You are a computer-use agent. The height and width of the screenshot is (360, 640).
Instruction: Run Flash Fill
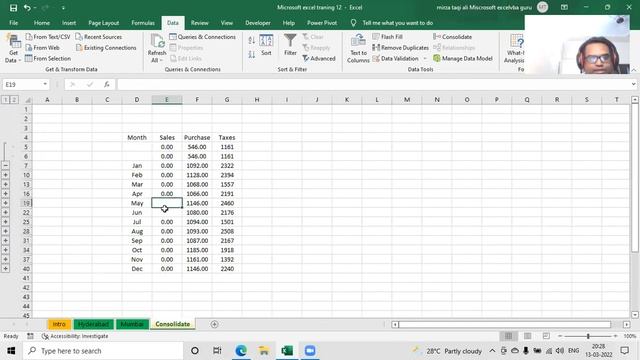(x=387, y=37)
